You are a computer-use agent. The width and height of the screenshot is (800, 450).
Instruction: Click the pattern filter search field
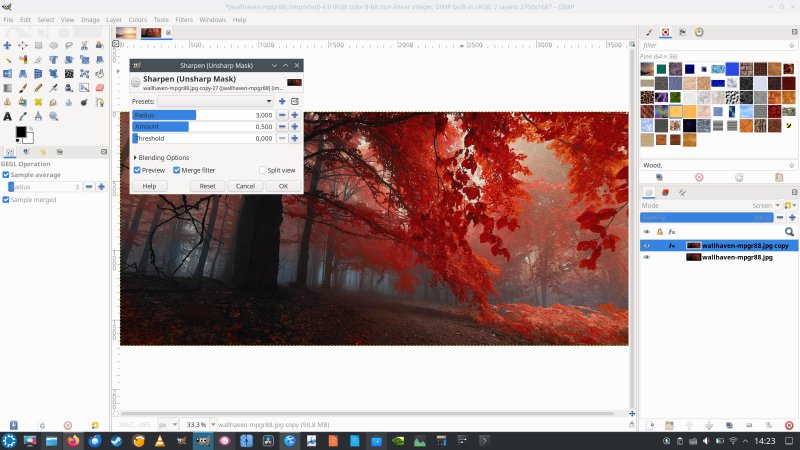click(x=715, y=45)
